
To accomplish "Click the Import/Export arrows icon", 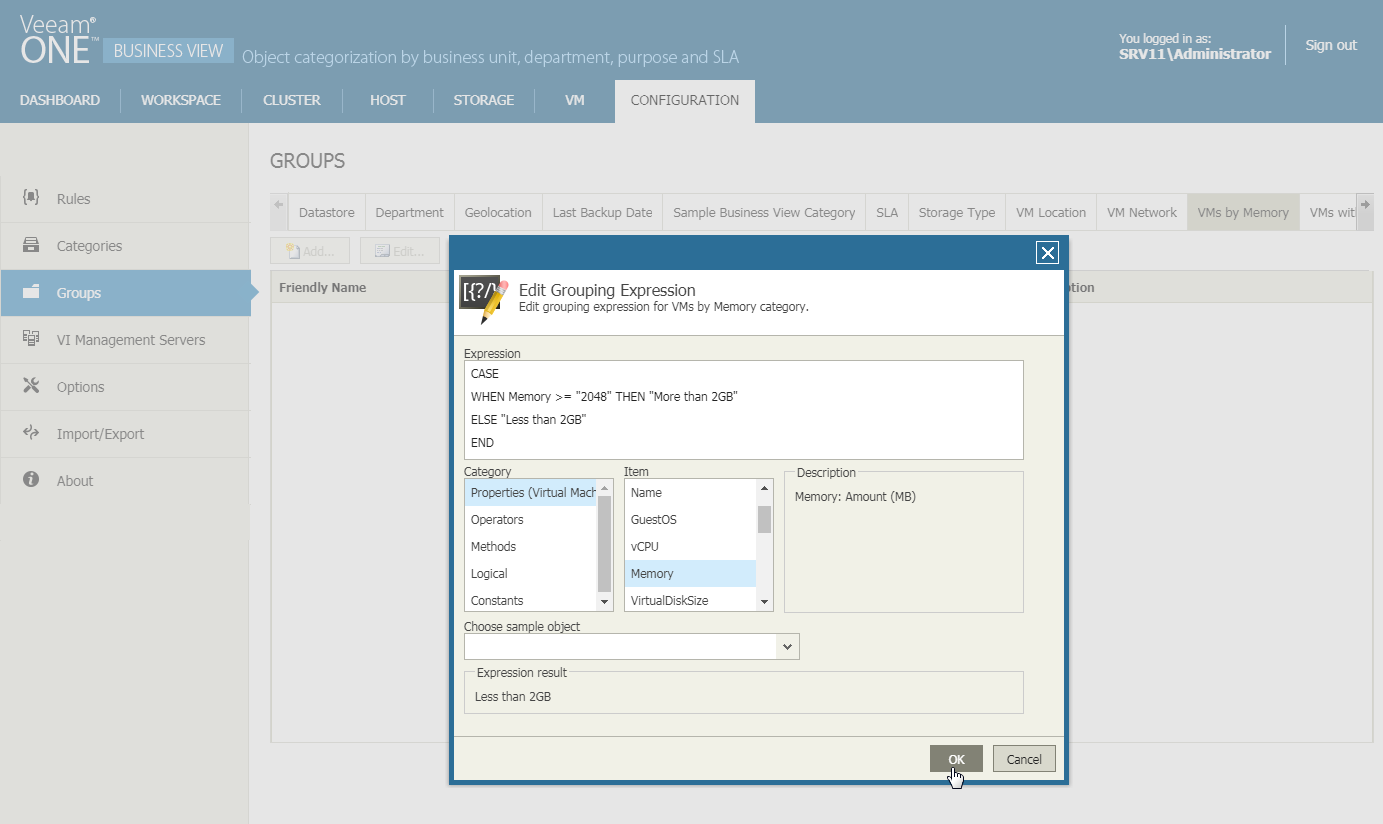I will point(31,433).
